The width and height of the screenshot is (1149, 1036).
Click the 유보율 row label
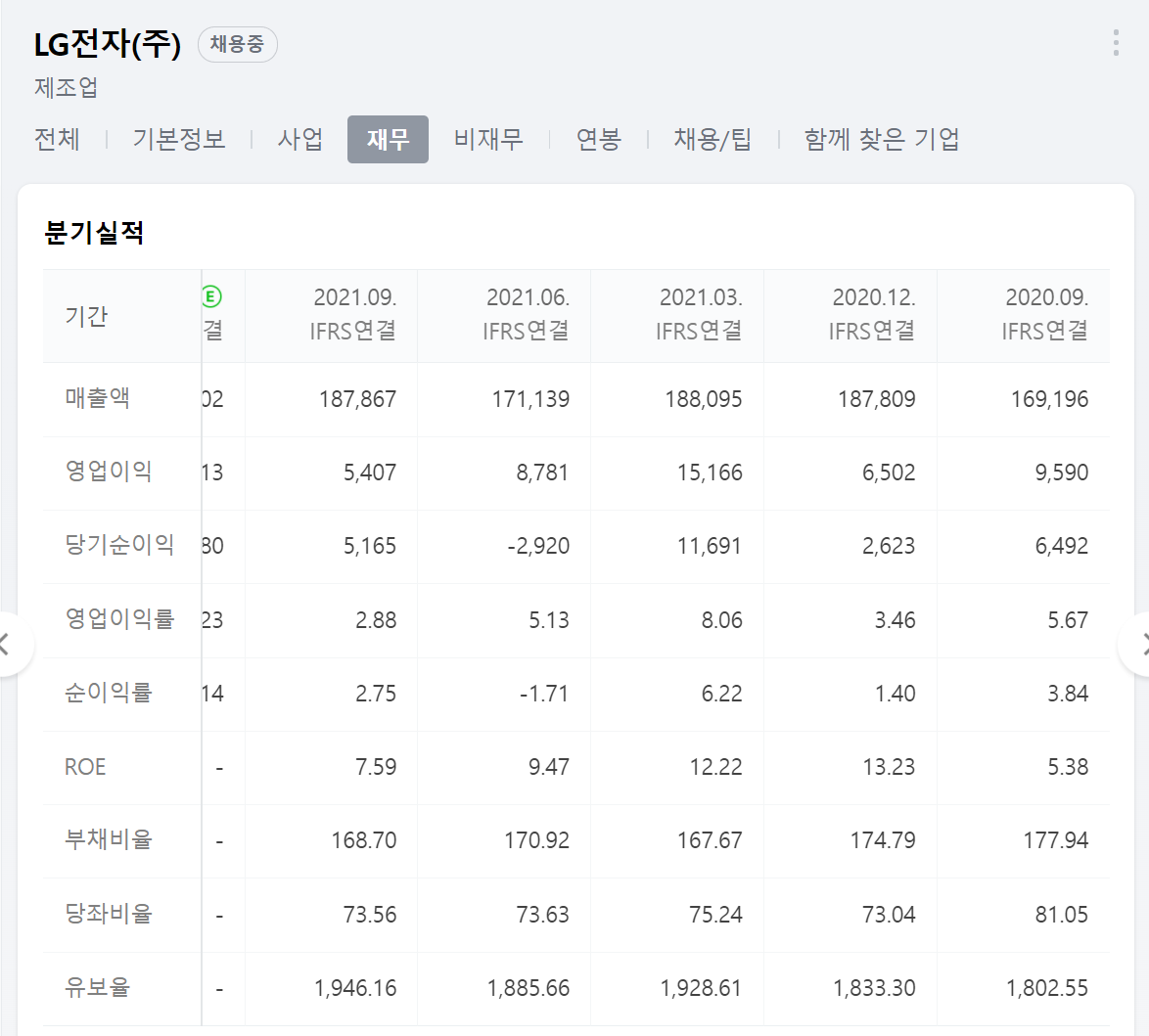point(98,987)
